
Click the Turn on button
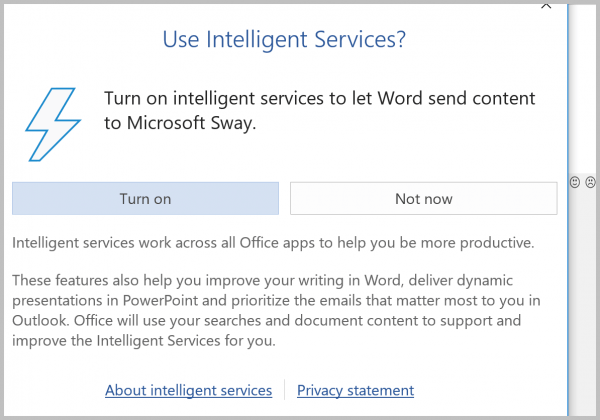[x=145, y=198]
